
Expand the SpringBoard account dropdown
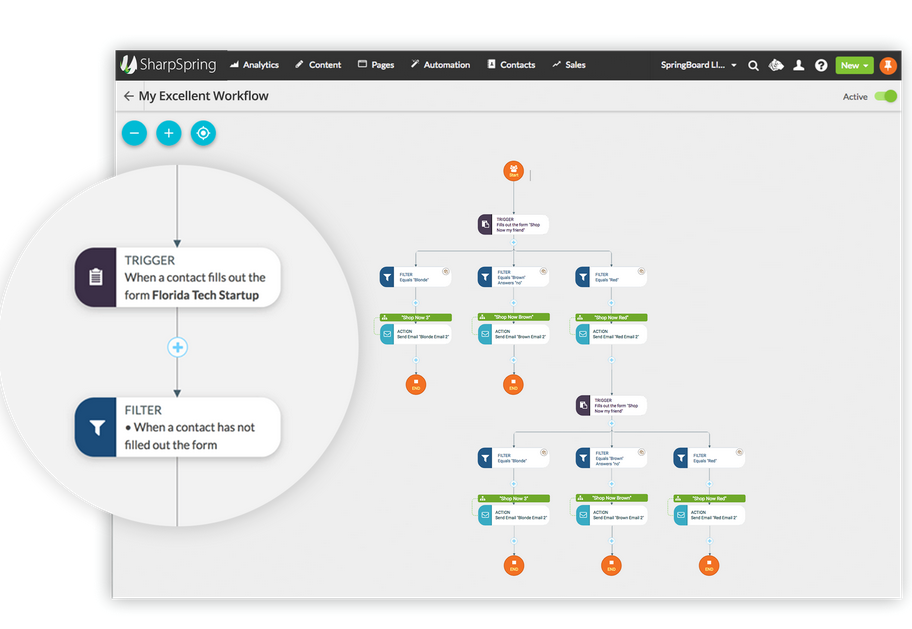coord(699,65)
